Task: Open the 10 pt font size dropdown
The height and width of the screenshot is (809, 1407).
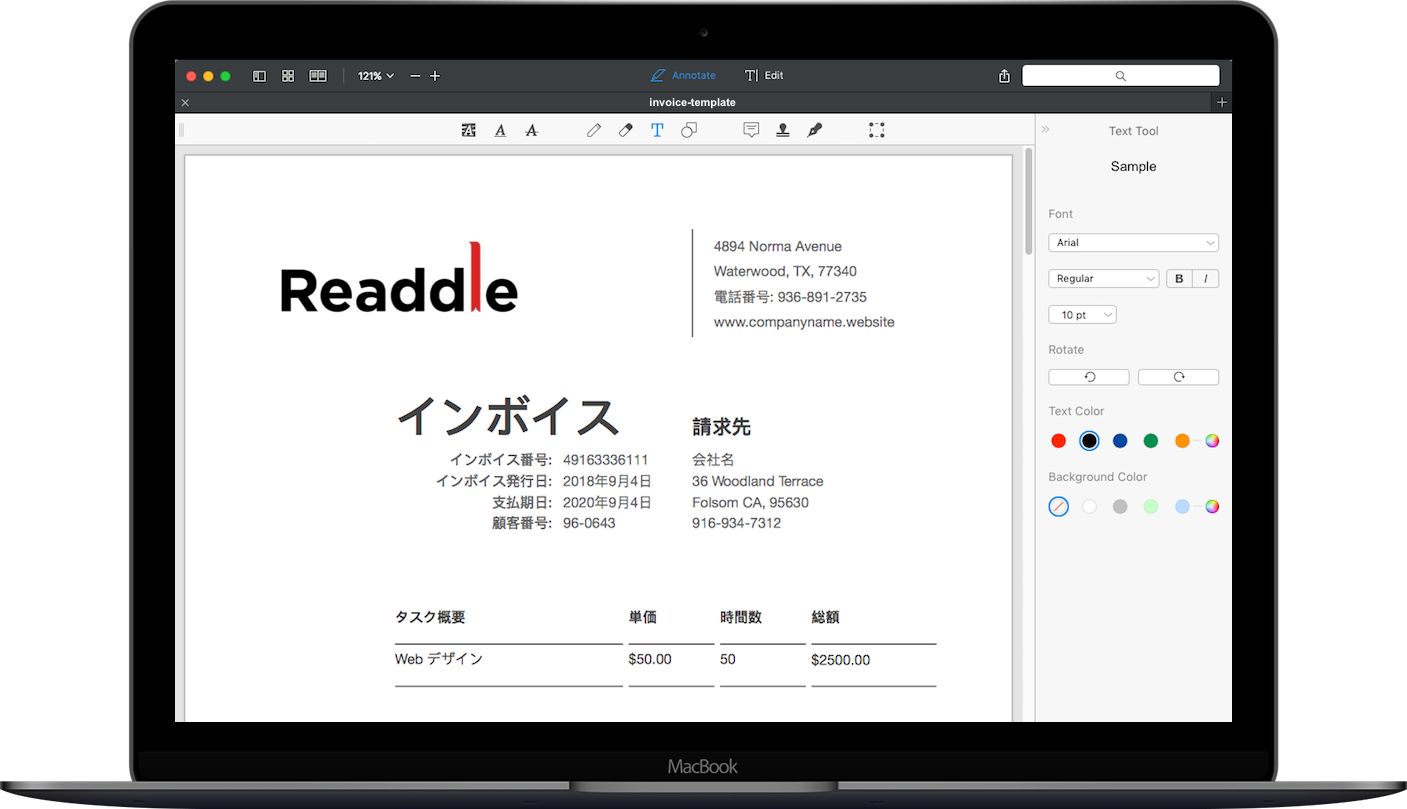Action: (x=1082, y=315)
